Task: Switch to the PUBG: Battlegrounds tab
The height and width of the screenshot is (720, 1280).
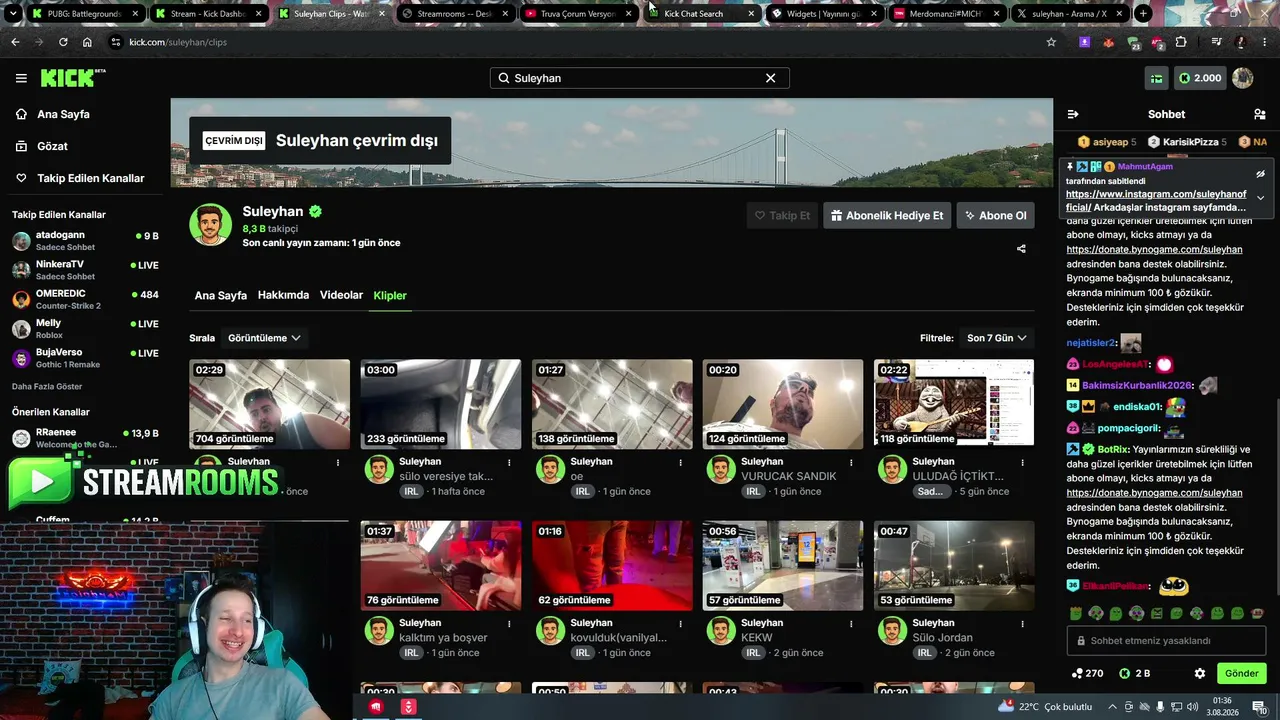Action: 86,14
